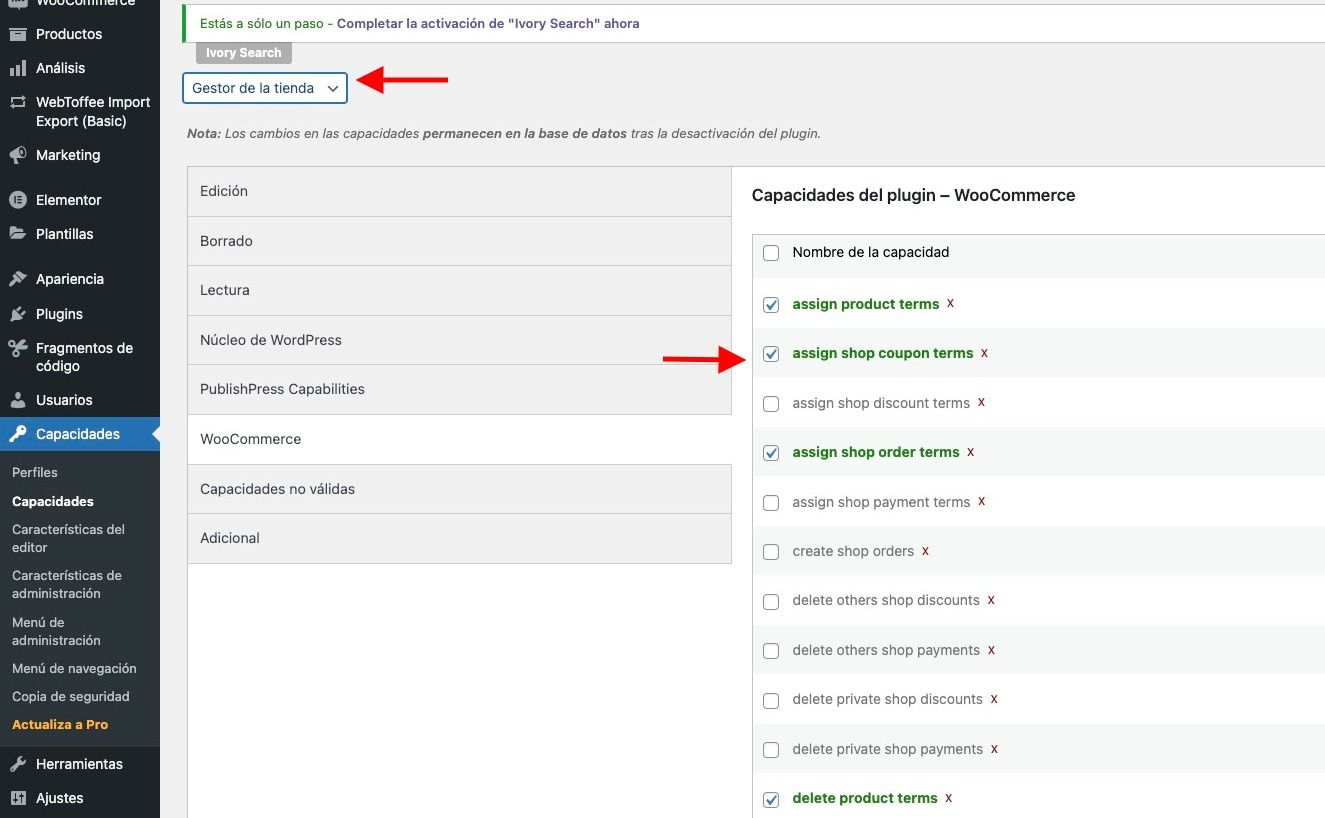
Task: Open the Perfiles submenu item
Action: [x=35, y=472]
